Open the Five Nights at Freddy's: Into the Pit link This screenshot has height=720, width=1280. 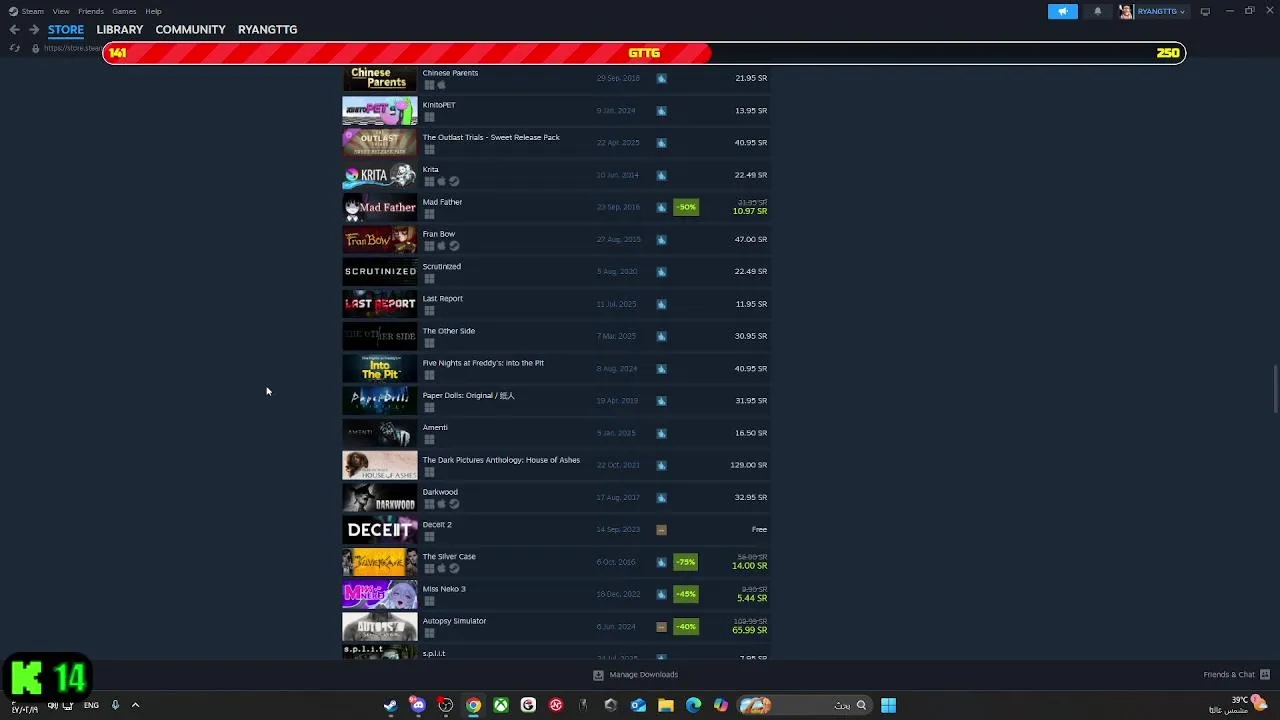483,363
